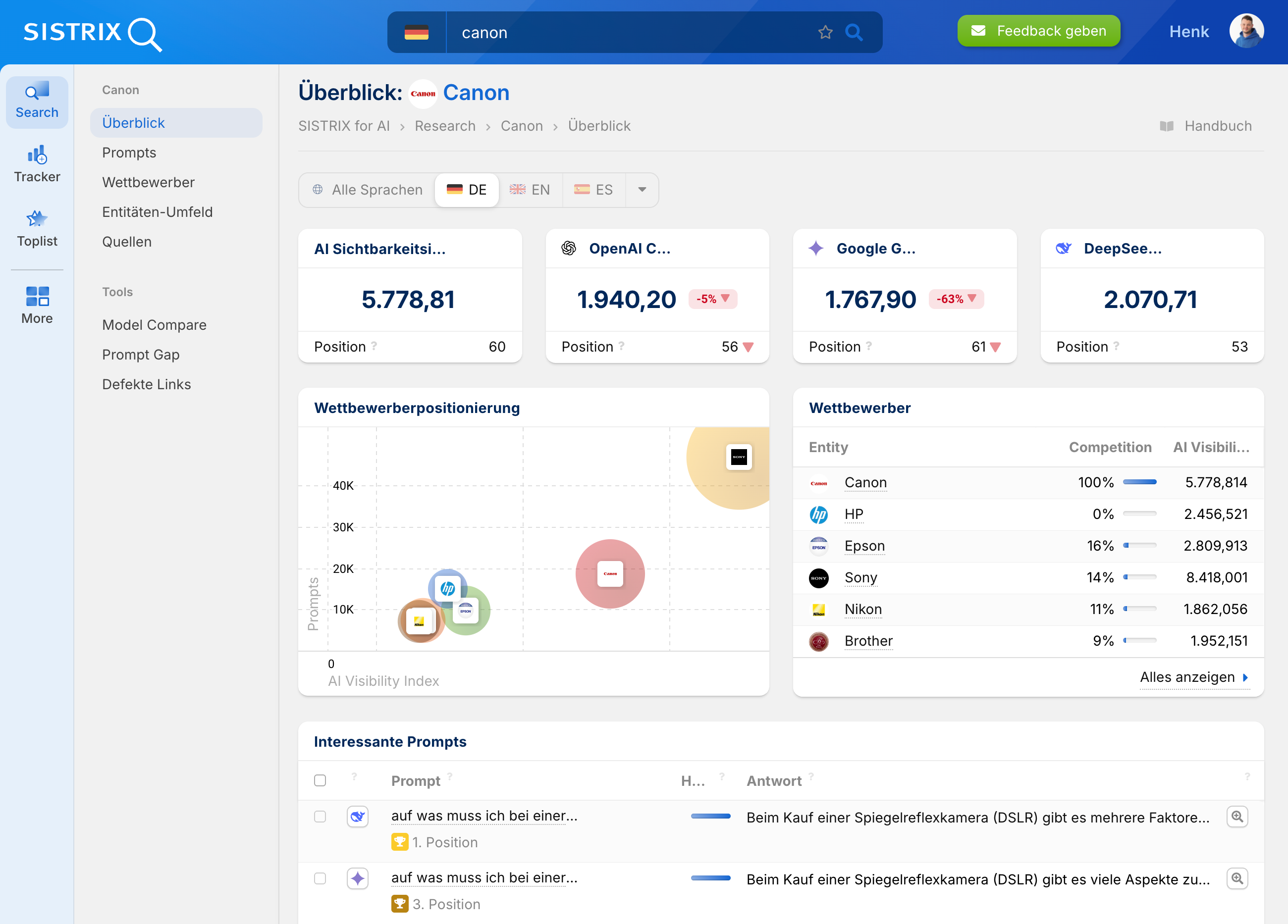The height and width of the screenshot is (924, 1288).
Task: Check the second prompt row checkbox
Action: [x=321, y=878]
